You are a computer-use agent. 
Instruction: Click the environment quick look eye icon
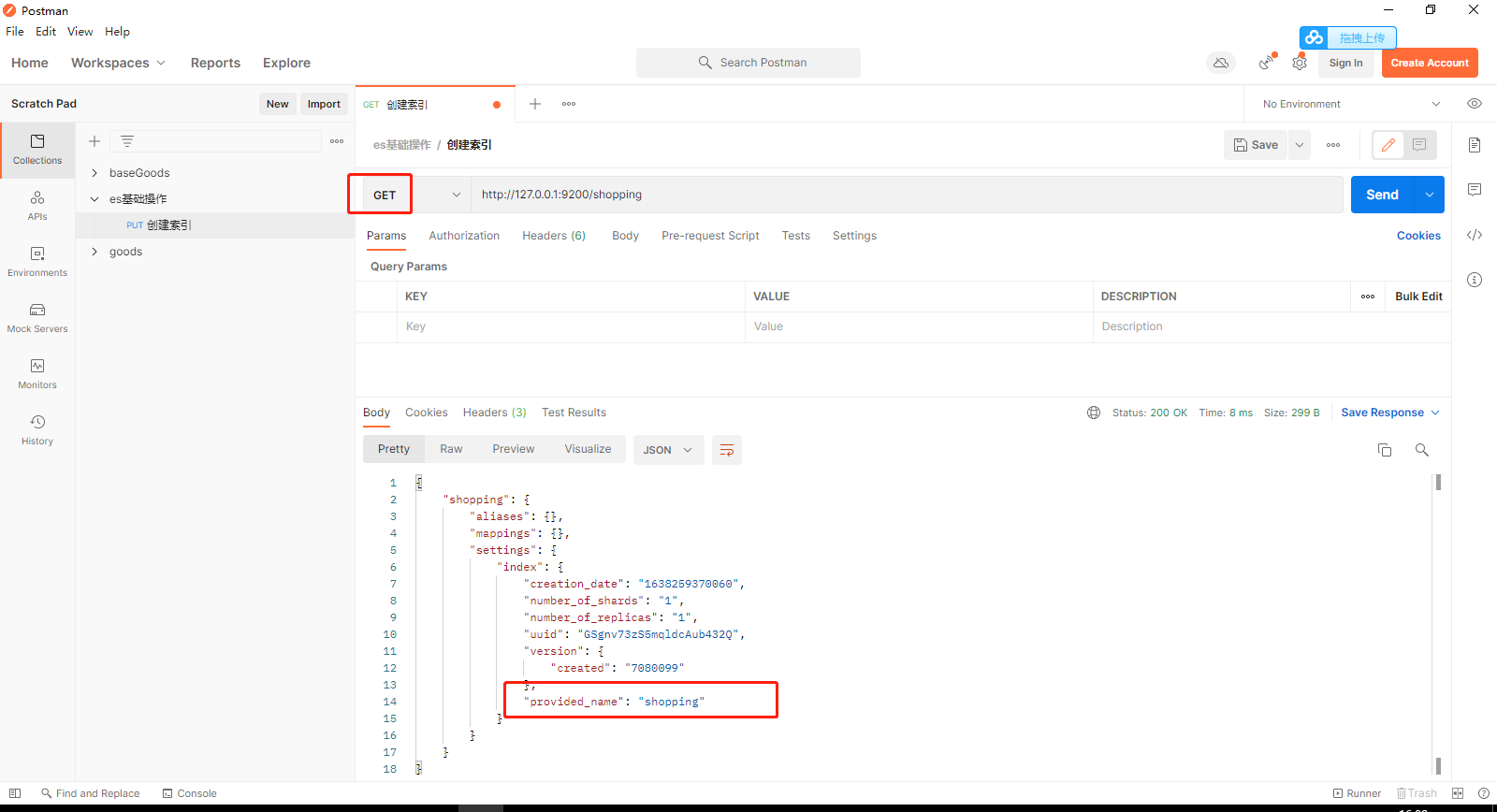point(1475,104)
